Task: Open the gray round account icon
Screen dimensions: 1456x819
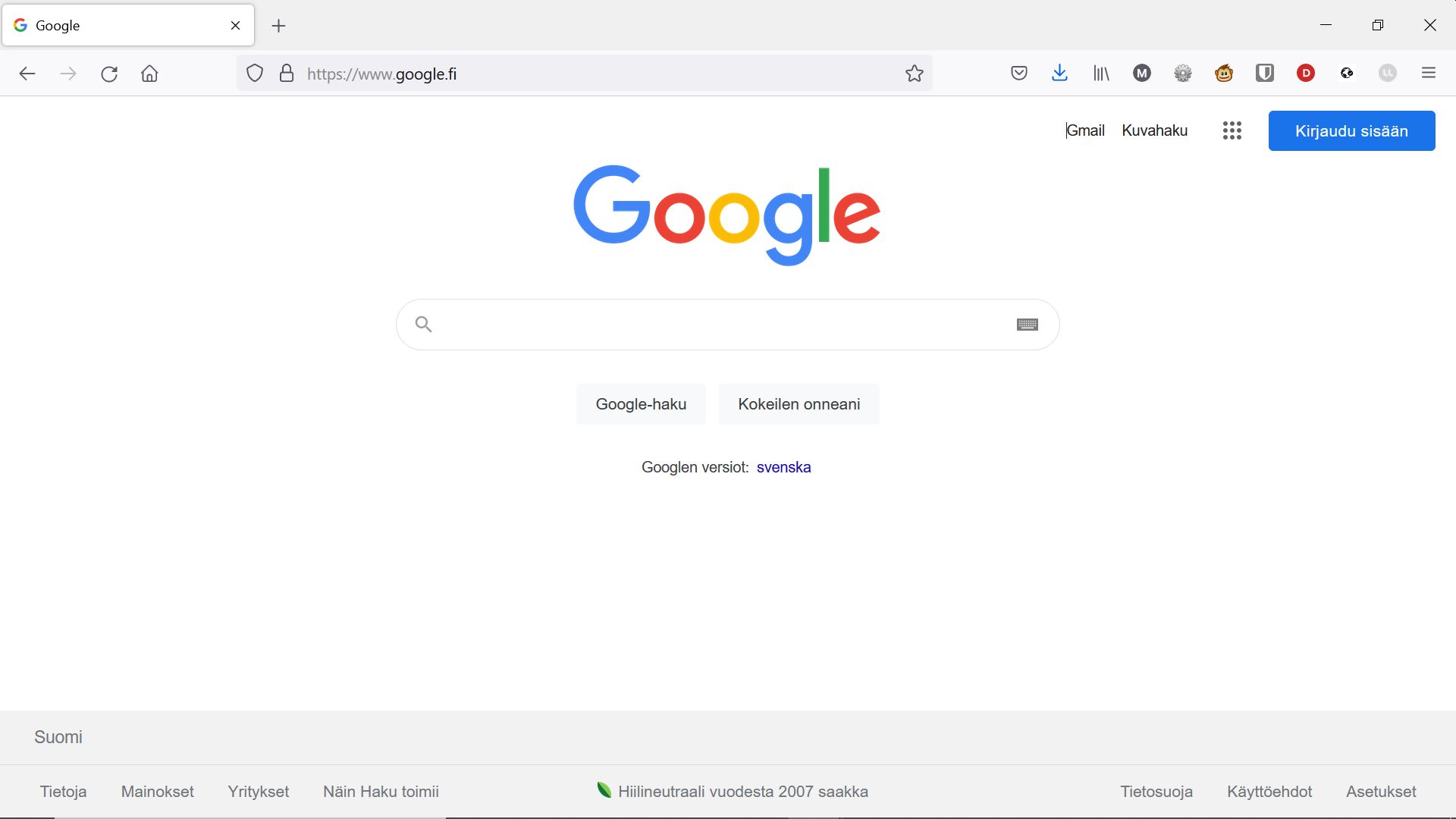Action: 1388,74
